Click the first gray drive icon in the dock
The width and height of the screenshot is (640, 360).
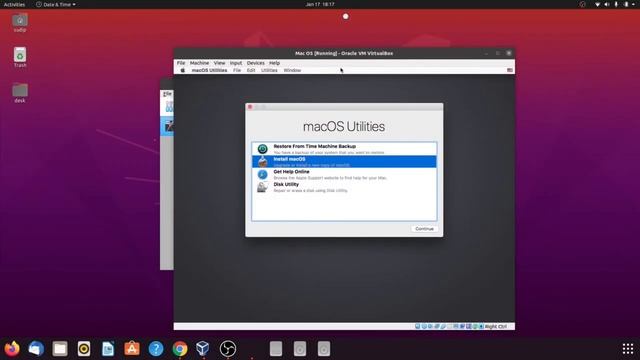[276, 349]
